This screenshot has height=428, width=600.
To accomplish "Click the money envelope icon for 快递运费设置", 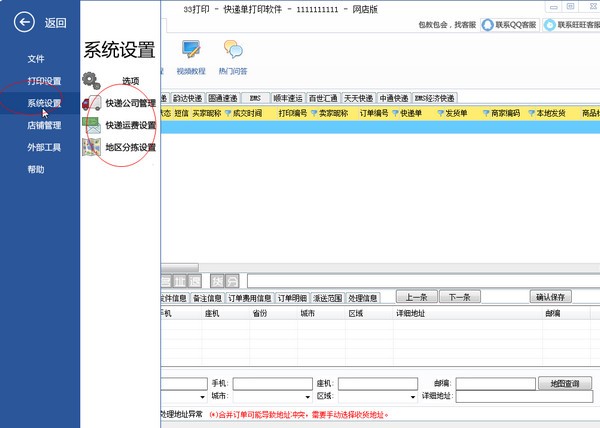I will pos(91,125).
